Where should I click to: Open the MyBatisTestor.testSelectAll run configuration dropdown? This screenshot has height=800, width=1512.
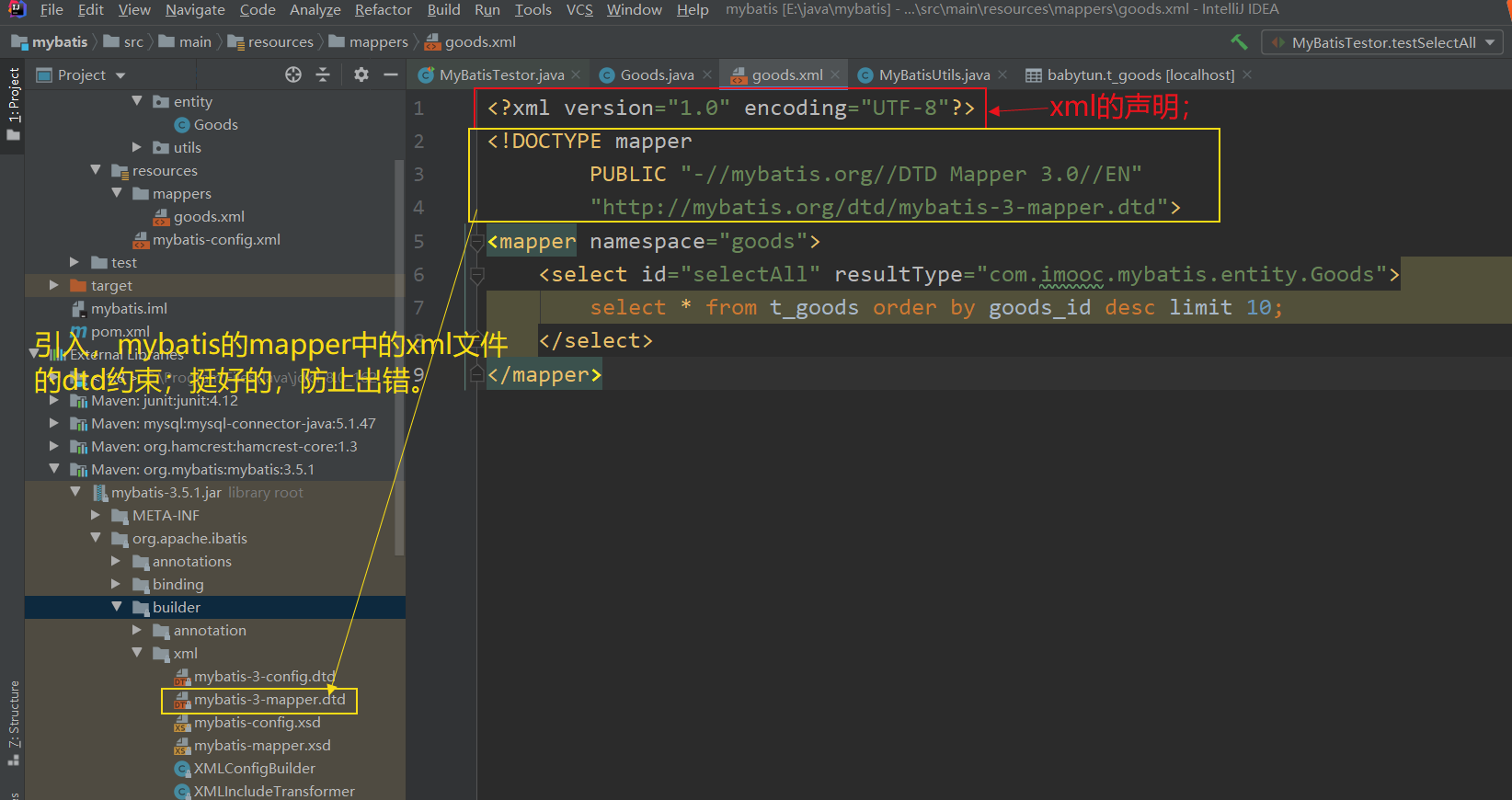pos(1382,42)
